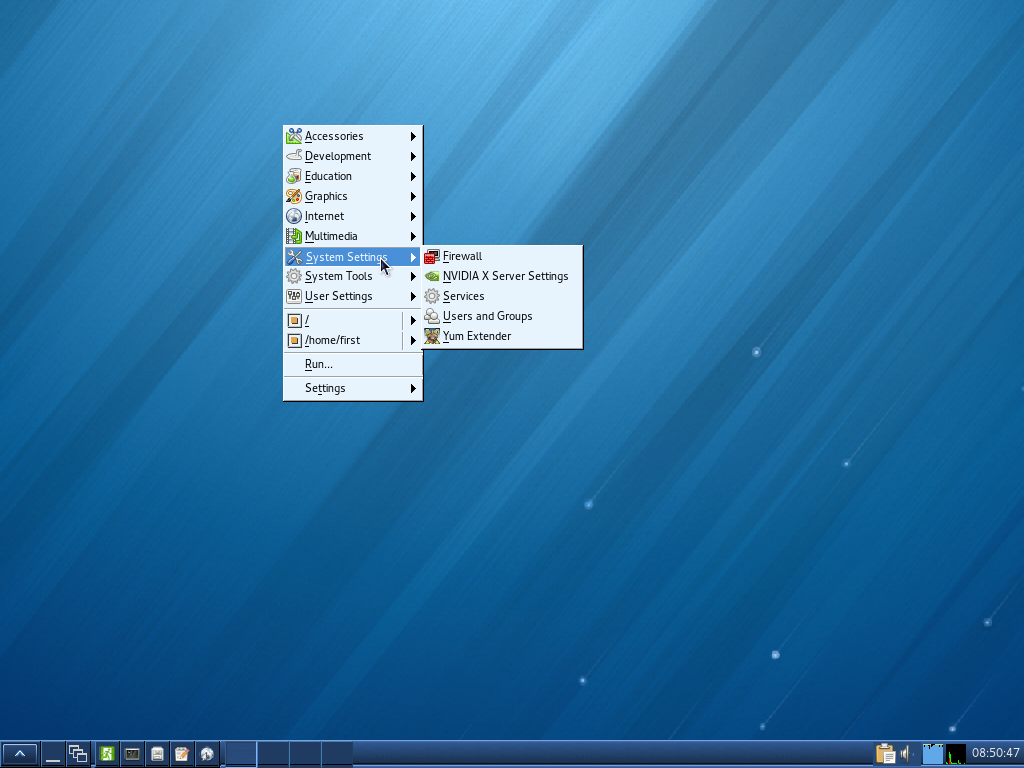Open the Internet category
The image size is (1024, 768).
point(353,216)
